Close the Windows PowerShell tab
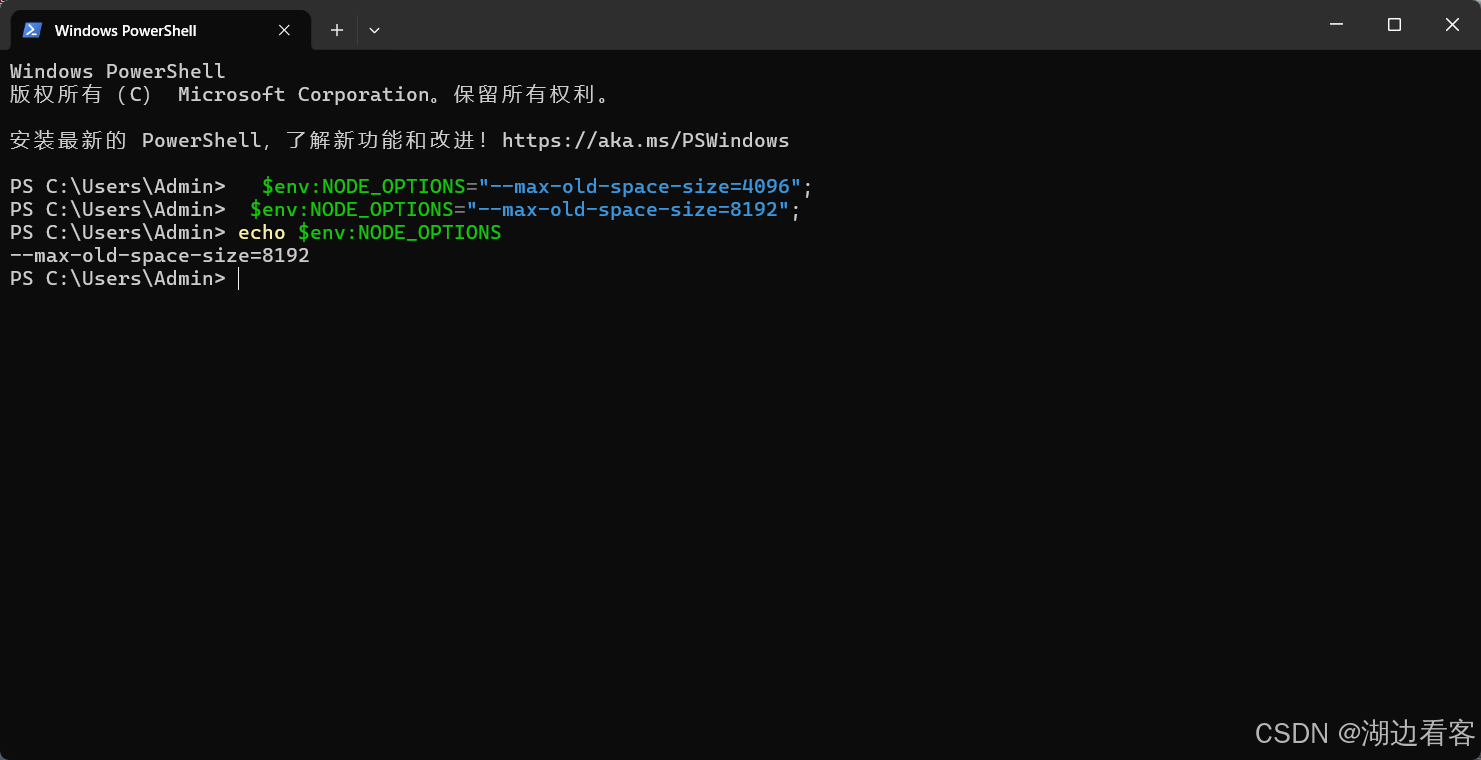 pyautogui.click(x=284, y=30)
